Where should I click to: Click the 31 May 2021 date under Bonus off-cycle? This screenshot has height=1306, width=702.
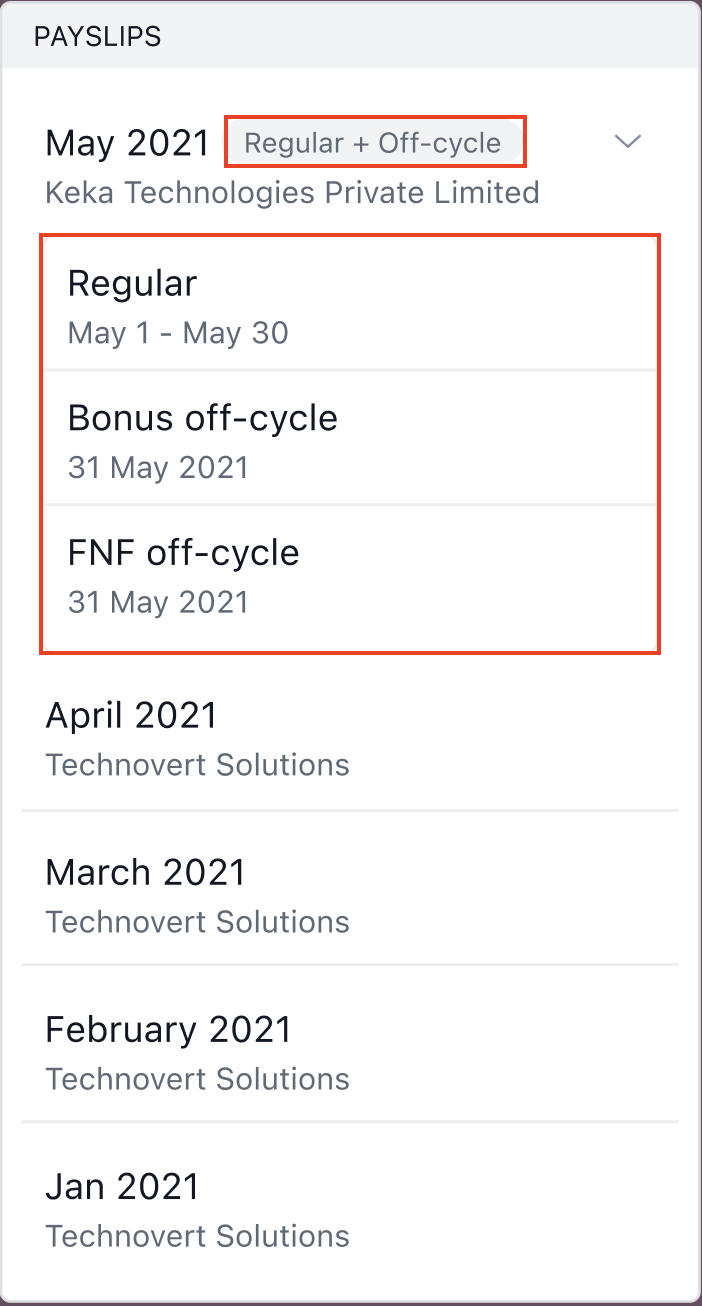click(x=158, y=467)
